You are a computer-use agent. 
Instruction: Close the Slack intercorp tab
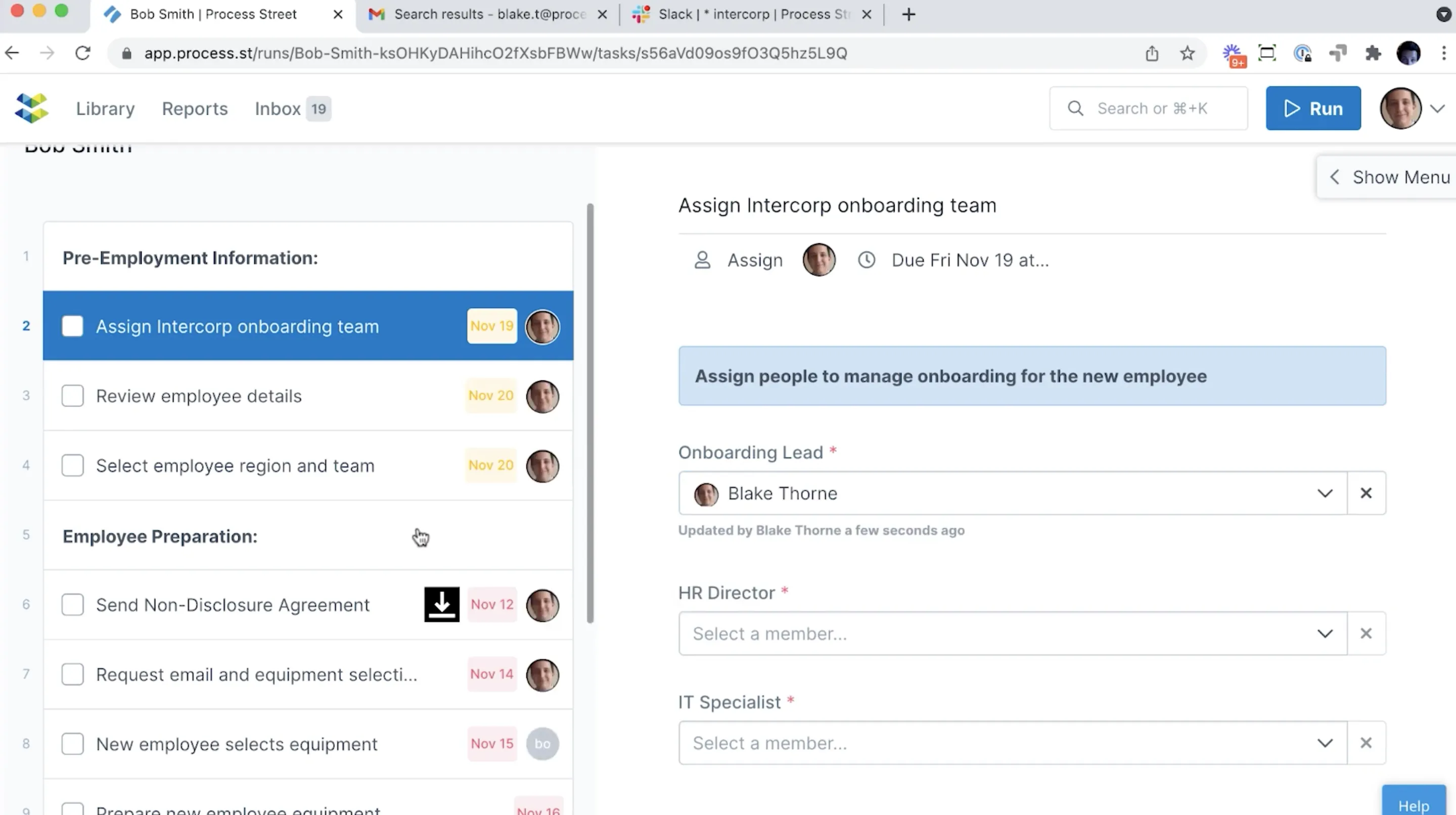pyautogui.click(x=867, y=14)
